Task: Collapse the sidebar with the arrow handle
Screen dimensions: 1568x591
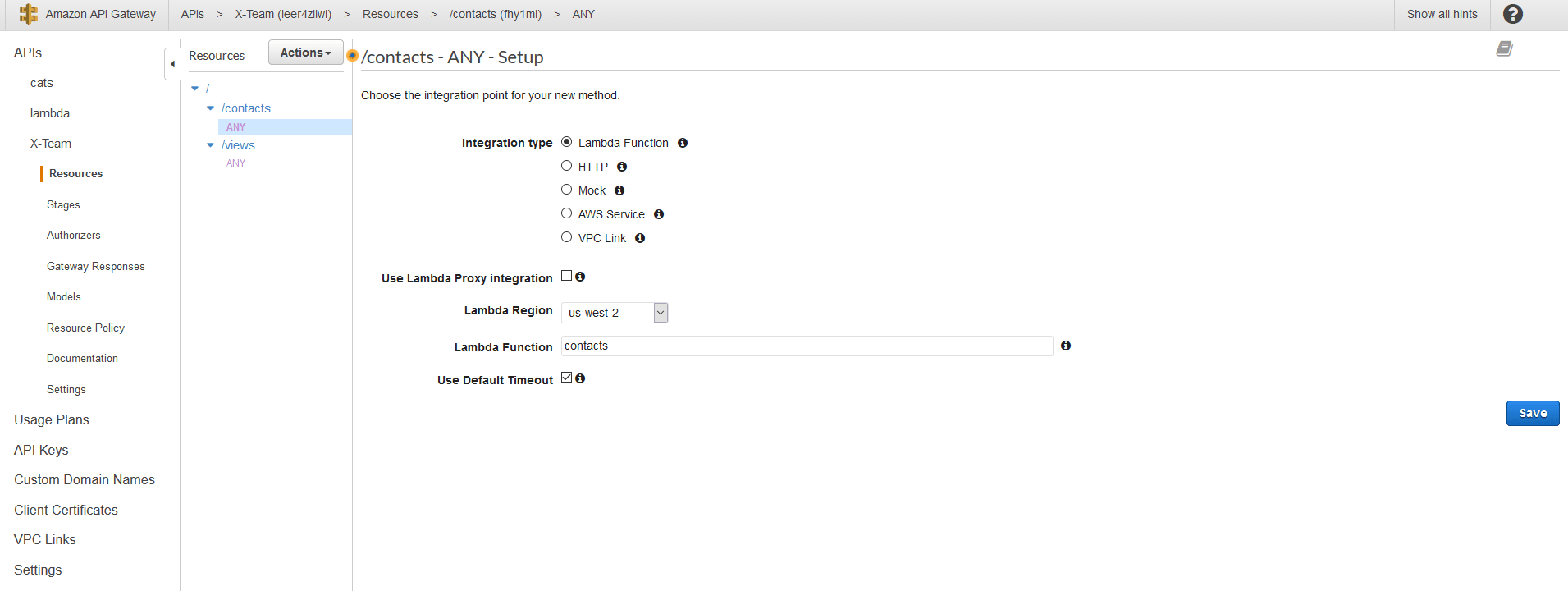Action: 172,64
